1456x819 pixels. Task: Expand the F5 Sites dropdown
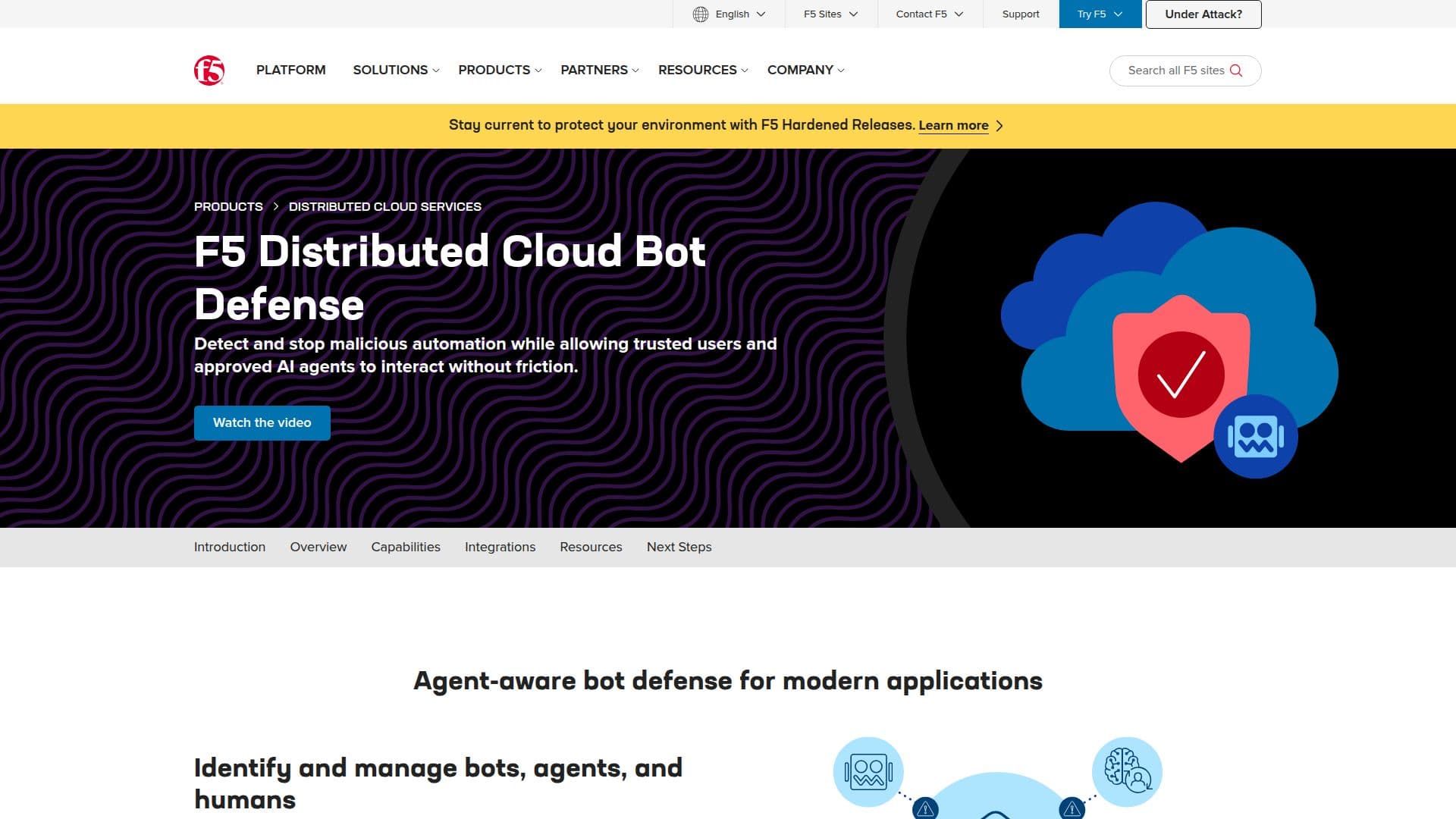click(831, 14)
